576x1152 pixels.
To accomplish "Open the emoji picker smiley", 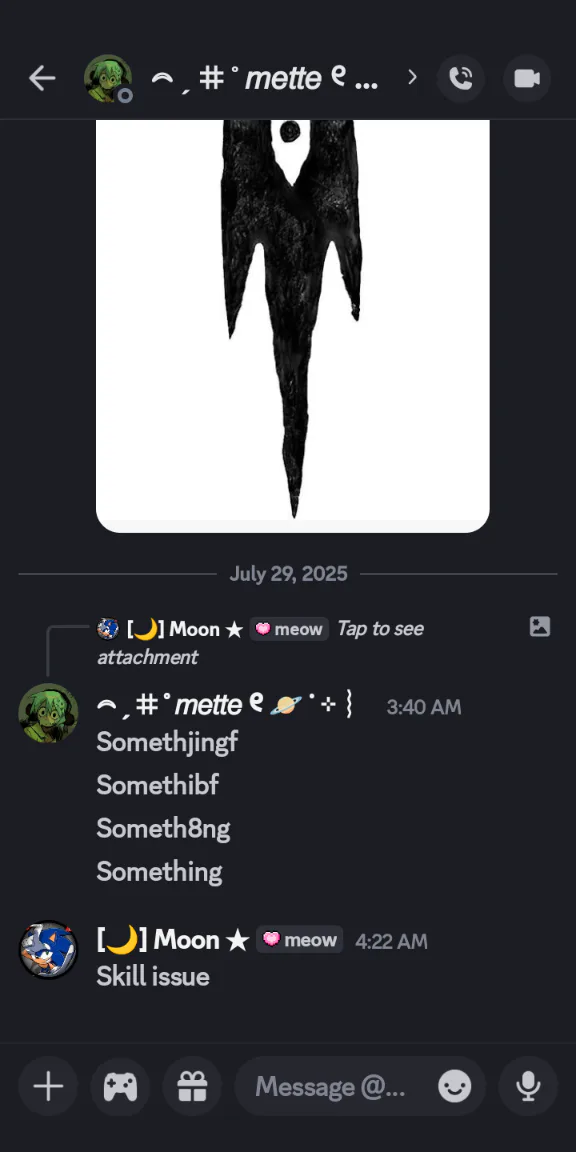I will tap(455, 1087).
